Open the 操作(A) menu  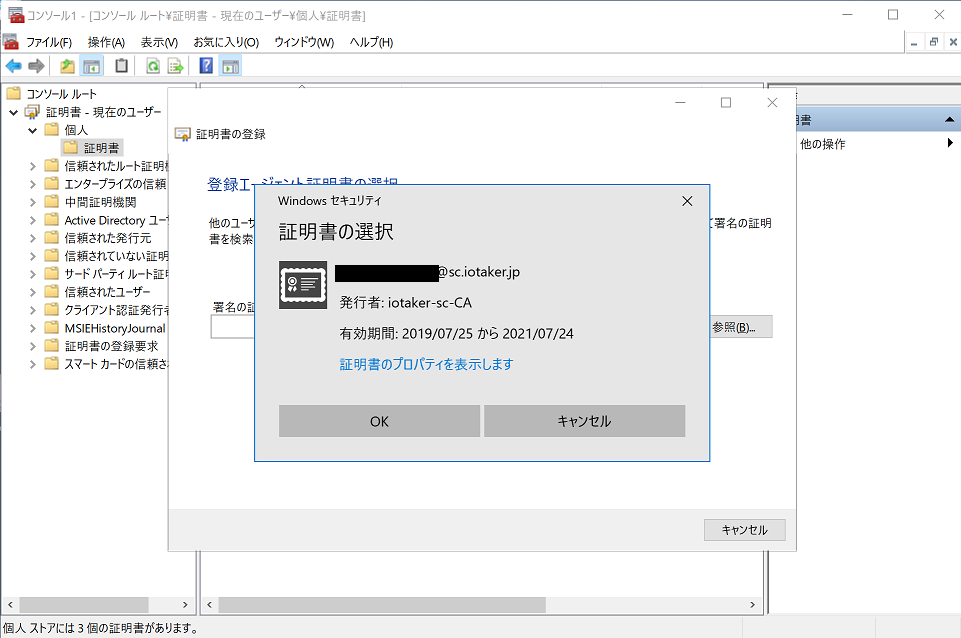106,42
